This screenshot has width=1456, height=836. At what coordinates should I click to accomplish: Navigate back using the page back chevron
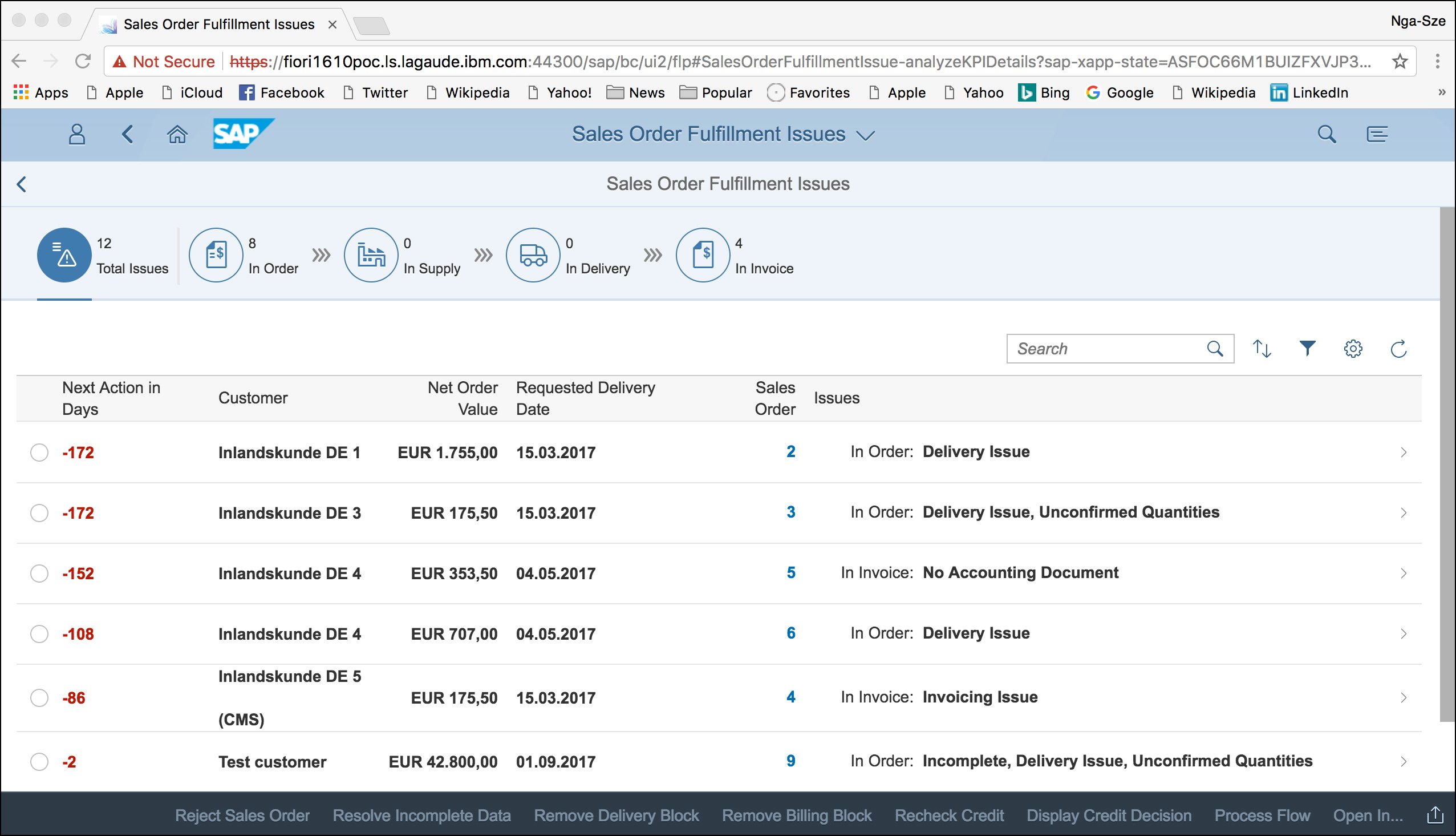[21, 184]
